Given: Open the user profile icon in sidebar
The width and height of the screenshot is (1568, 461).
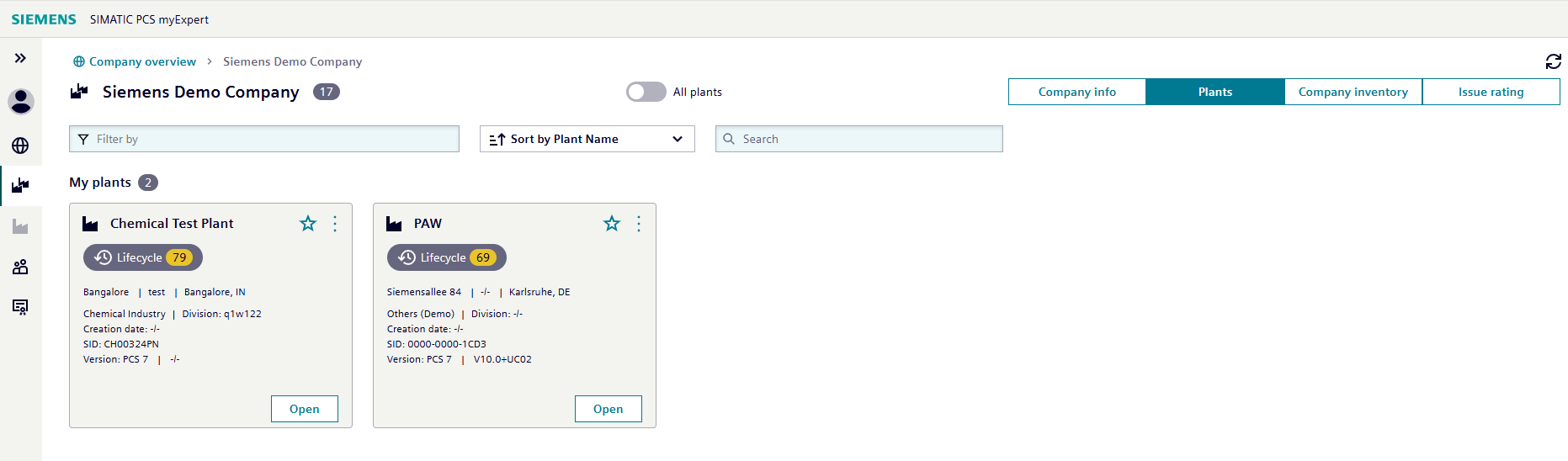Looking at the screenshot, I should (20, 102).
